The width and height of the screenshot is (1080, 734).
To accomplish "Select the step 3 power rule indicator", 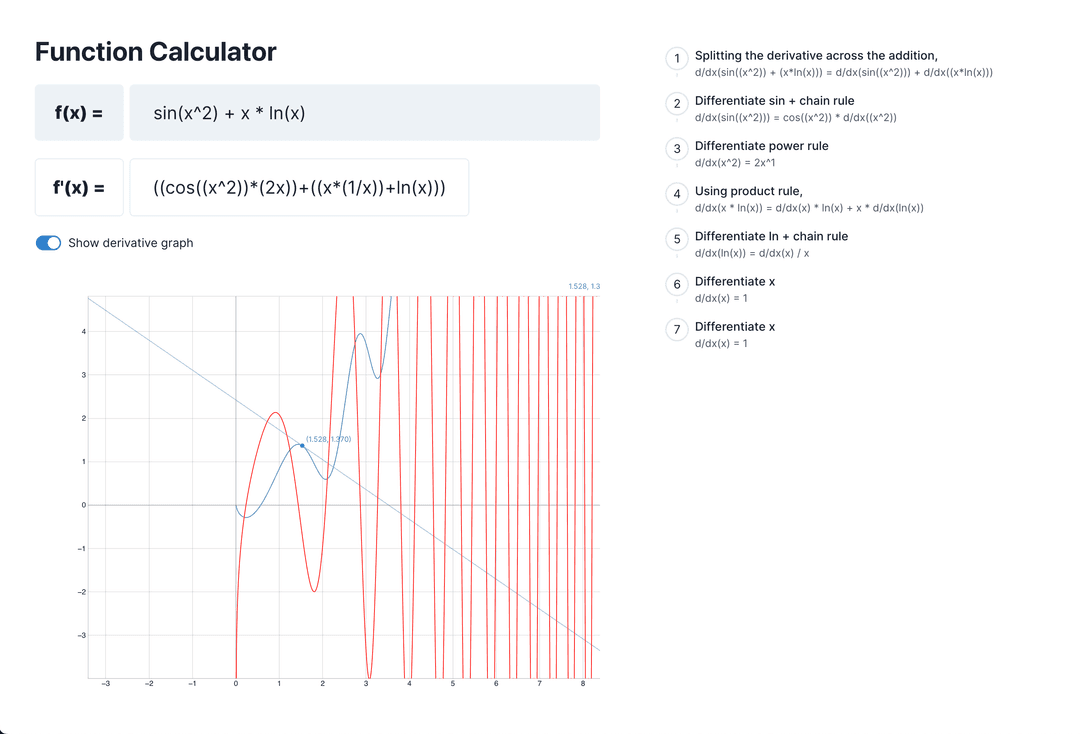I will pos(676,149).
